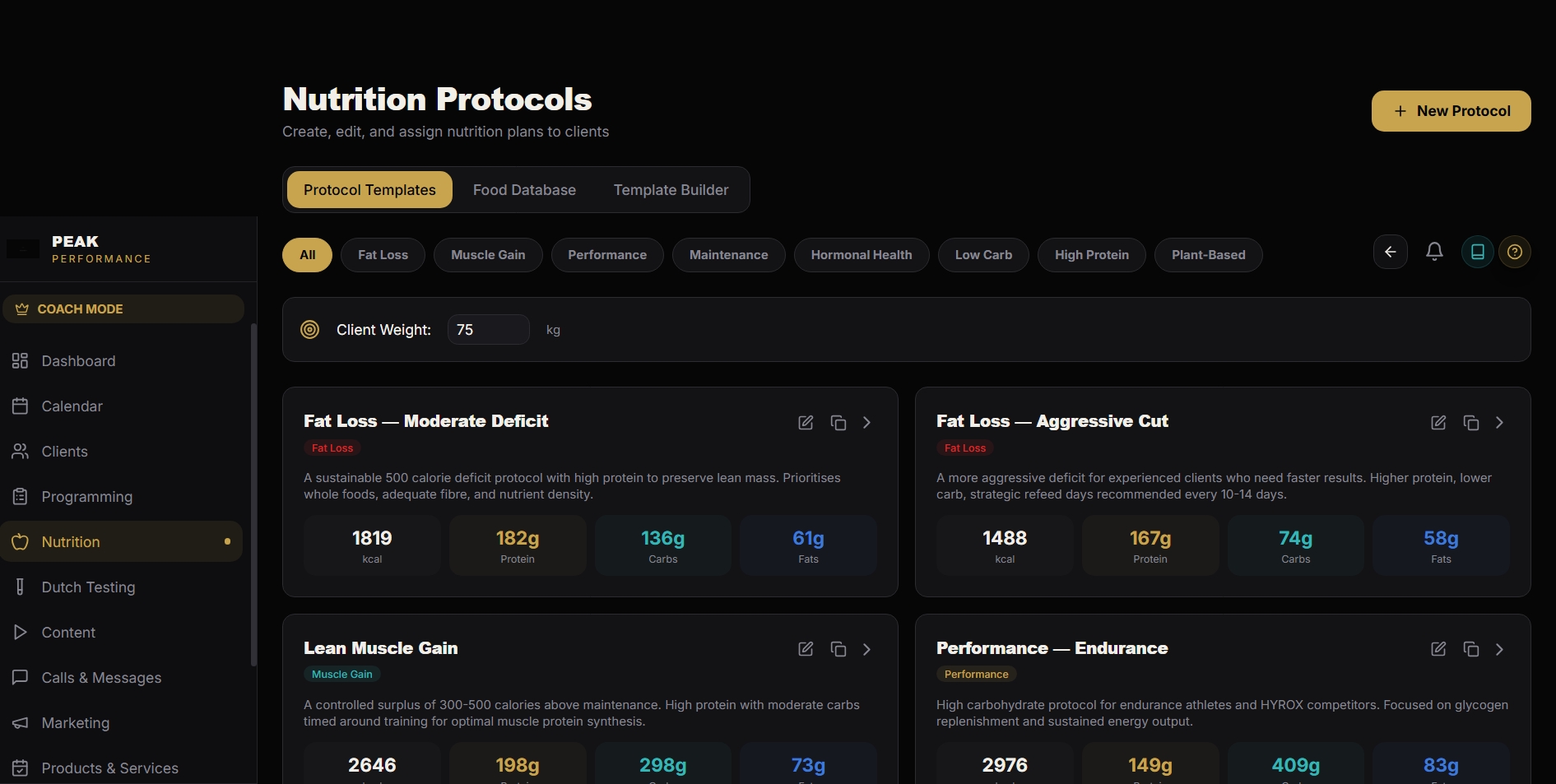Click the COACH MODE button
Viewport: 1556px width, 784px height.
(123, 309)
